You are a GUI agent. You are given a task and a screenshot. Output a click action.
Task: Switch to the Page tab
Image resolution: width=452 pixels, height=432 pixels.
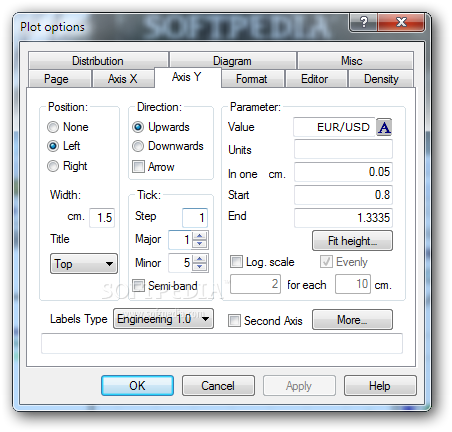coord(60,79)
